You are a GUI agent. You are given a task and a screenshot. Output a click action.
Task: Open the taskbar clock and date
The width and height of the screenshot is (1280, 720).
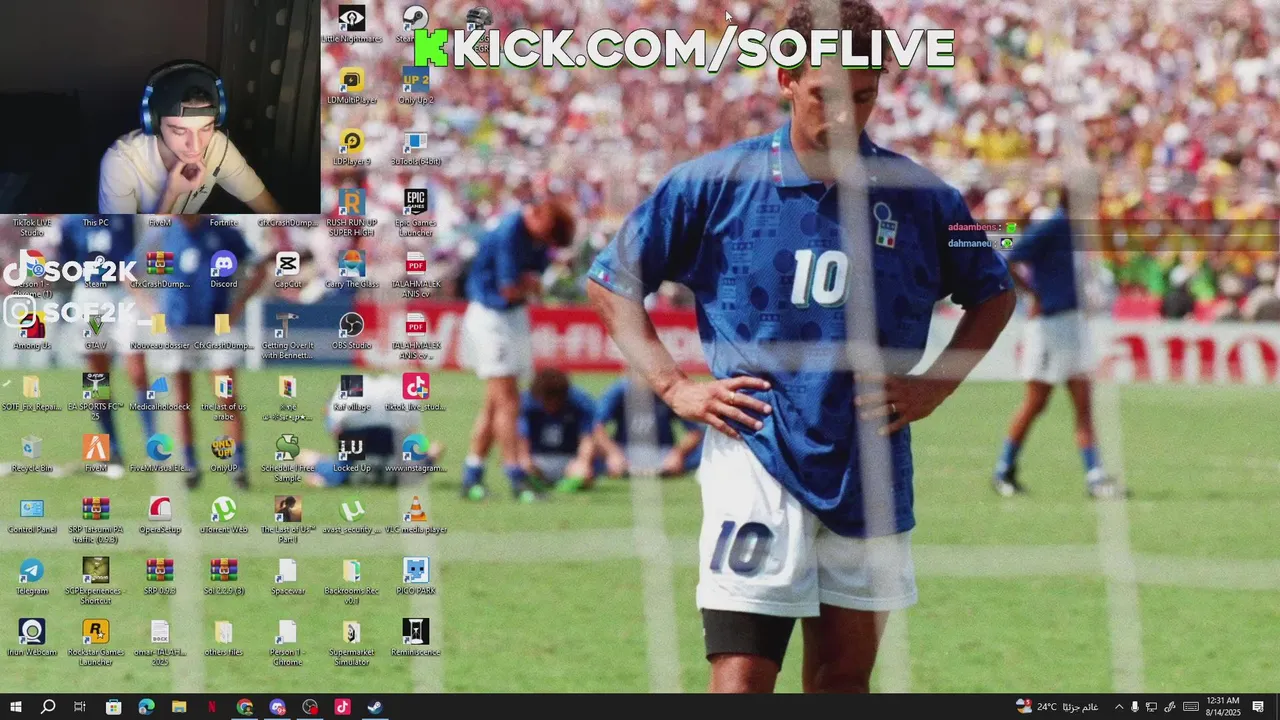(x=1222, y=707)
